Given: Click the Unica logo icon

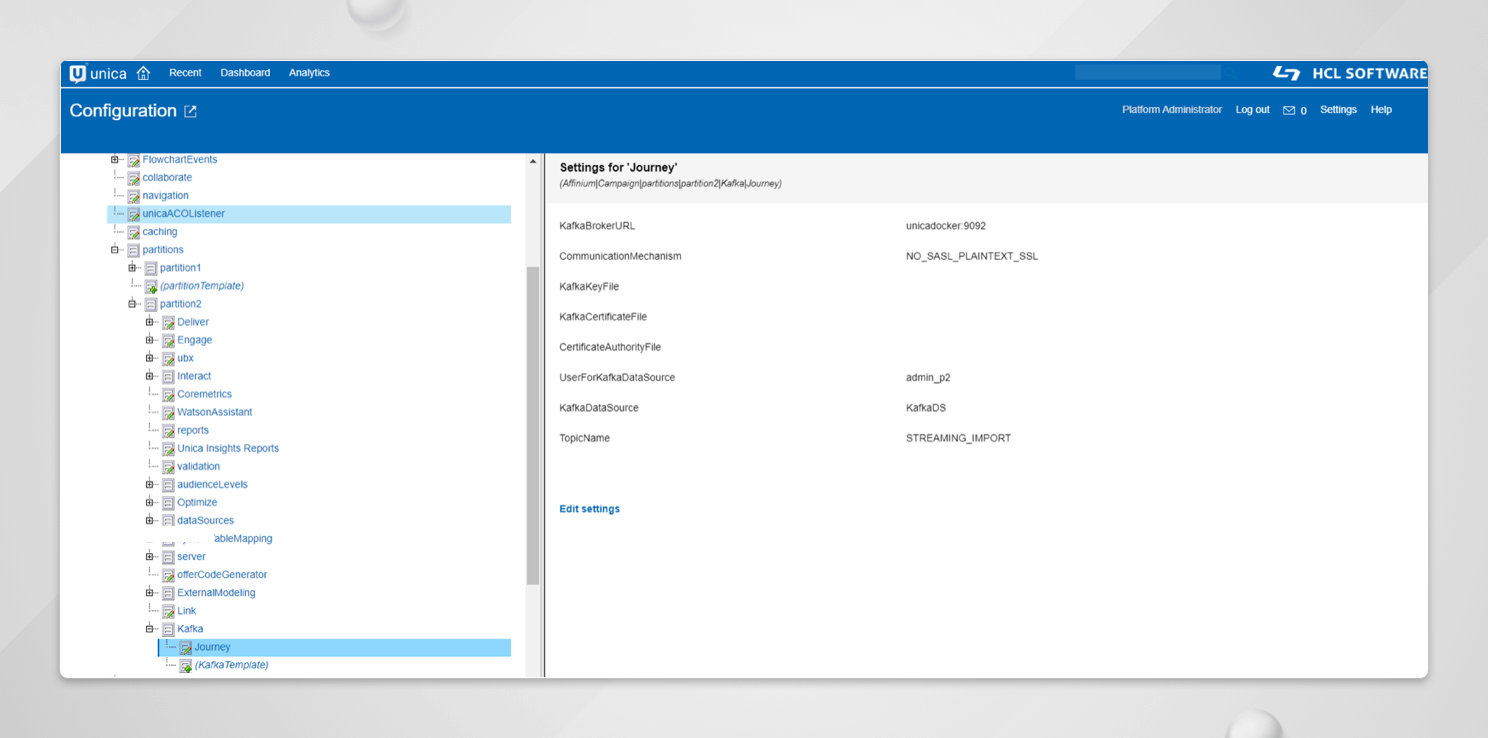Looking at the screenshot, I should [78, 73].
